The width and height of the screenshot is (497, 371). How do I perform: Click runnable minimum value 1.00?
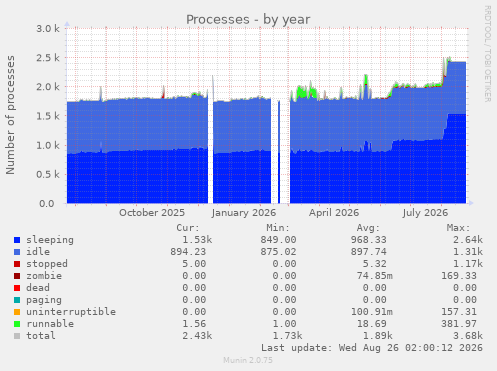[284, 324]
